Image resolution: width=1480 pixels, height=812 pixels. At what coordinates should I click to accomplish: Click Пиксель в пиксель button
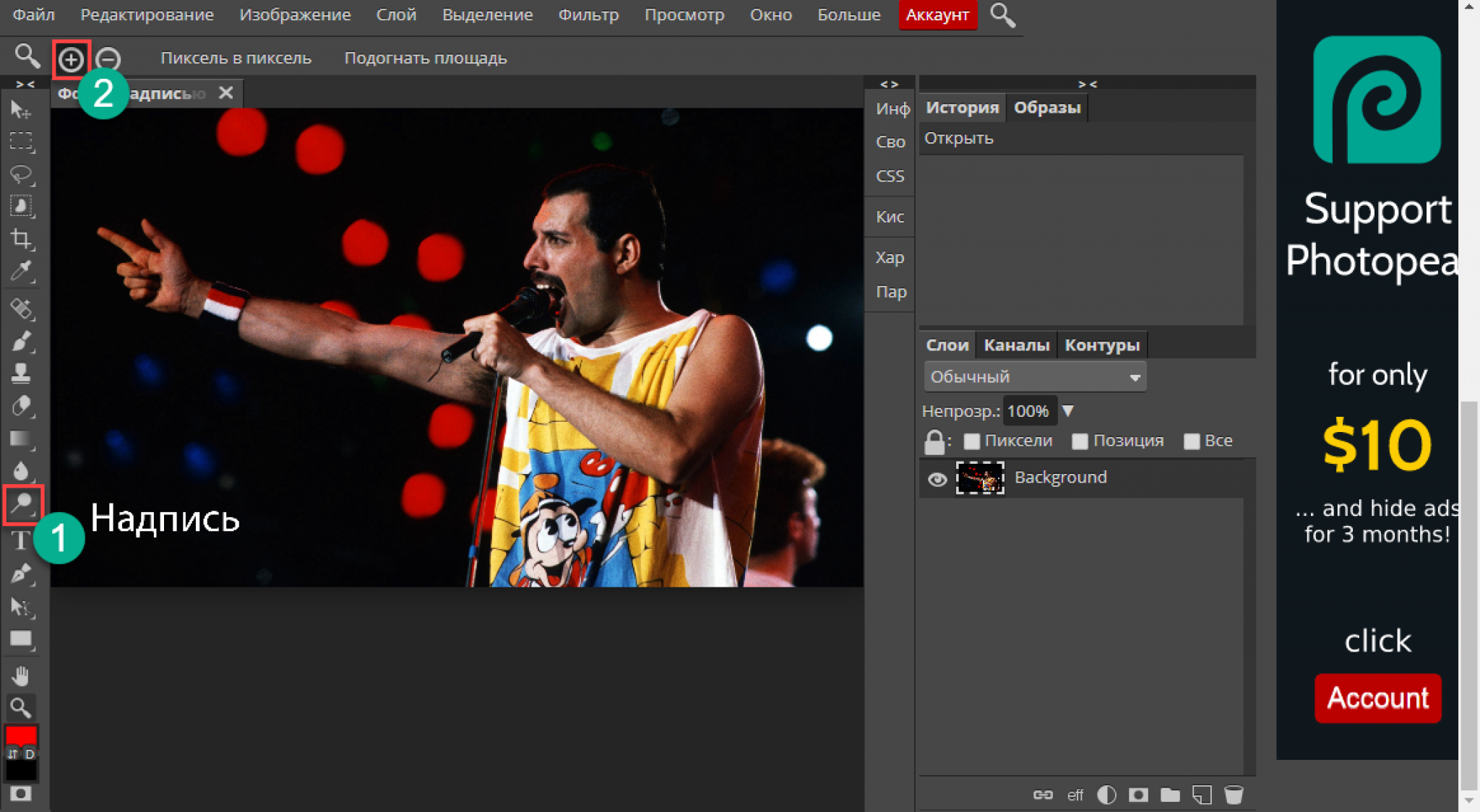pos(236,58)
